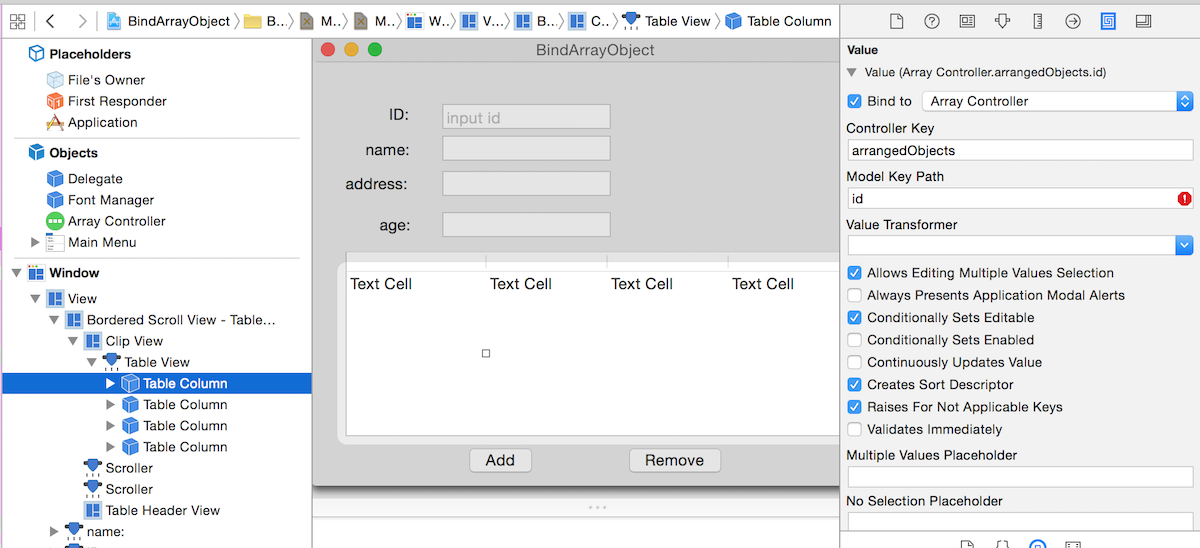Open the Attributes inspector
This screenshot has height=548, width=1200.
(1002, 21)
